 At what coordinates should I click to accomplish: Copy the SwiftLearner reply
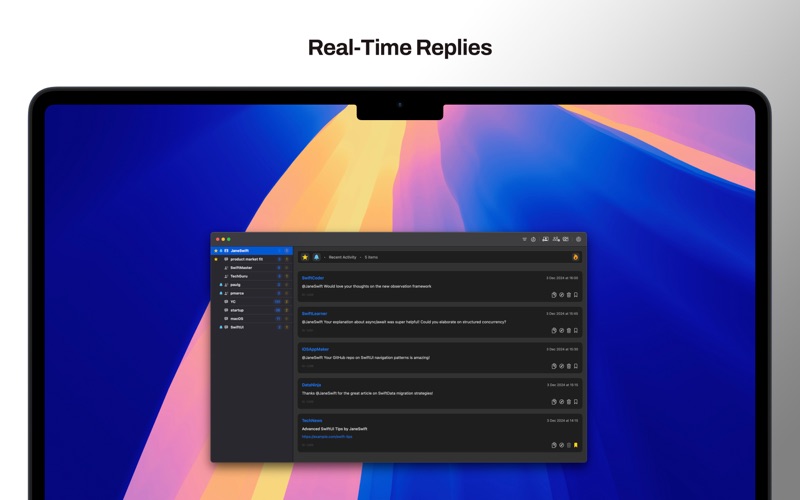[x=554, y=331]
